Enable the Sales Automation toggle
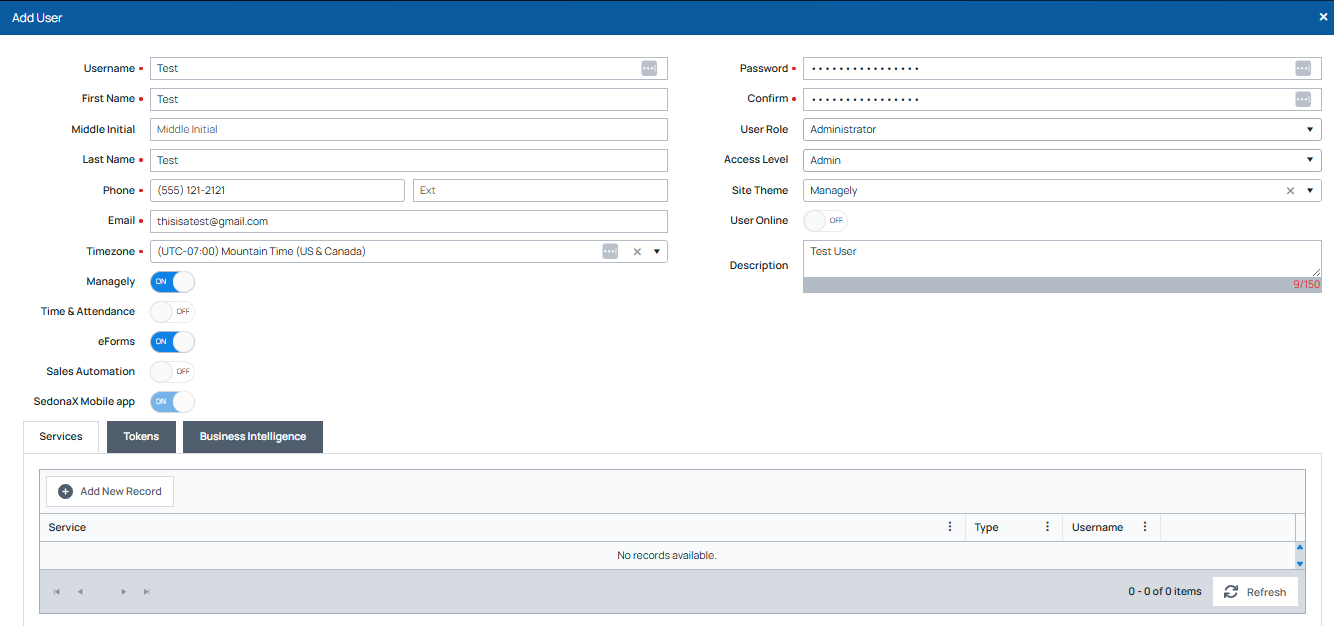Screen dimensions: 1334x626 point(172,372)
